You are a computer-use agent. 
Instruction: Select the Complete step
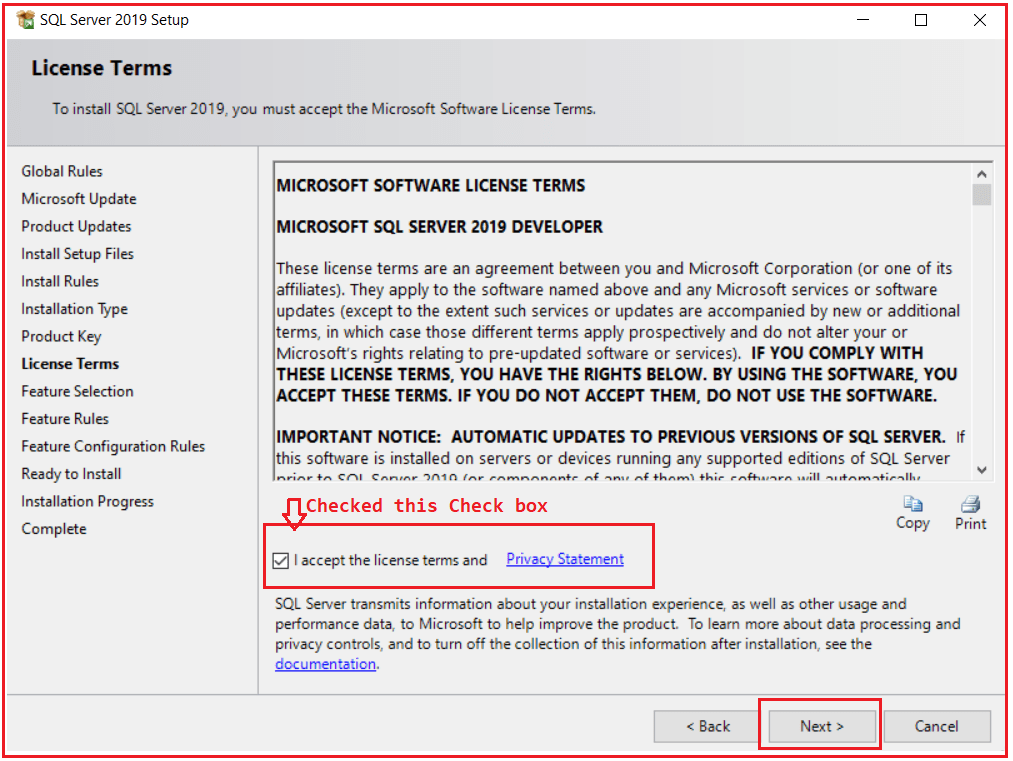(54, 529)
